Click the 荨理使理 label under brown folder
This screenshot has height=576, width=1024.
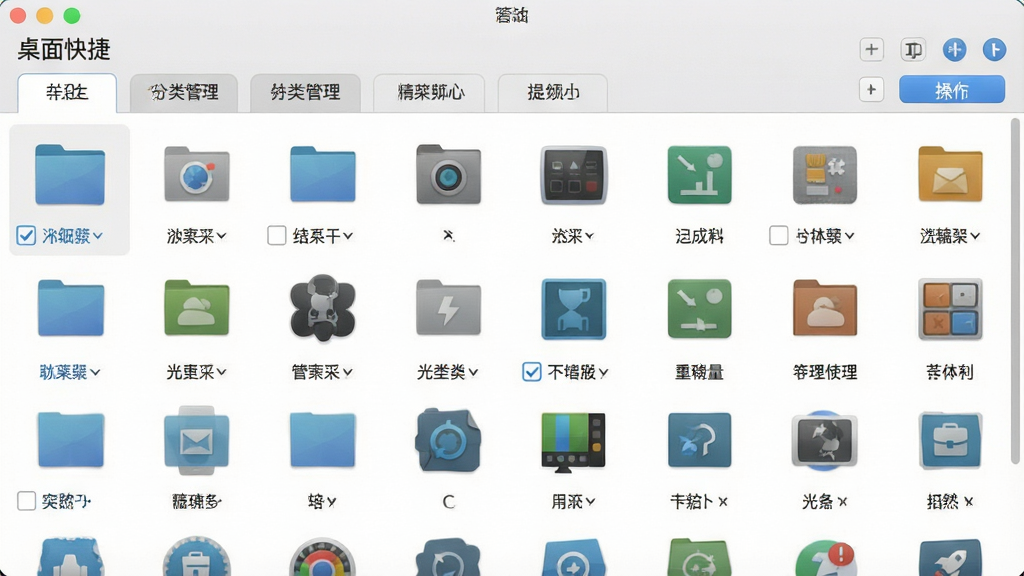coord(824,372)
